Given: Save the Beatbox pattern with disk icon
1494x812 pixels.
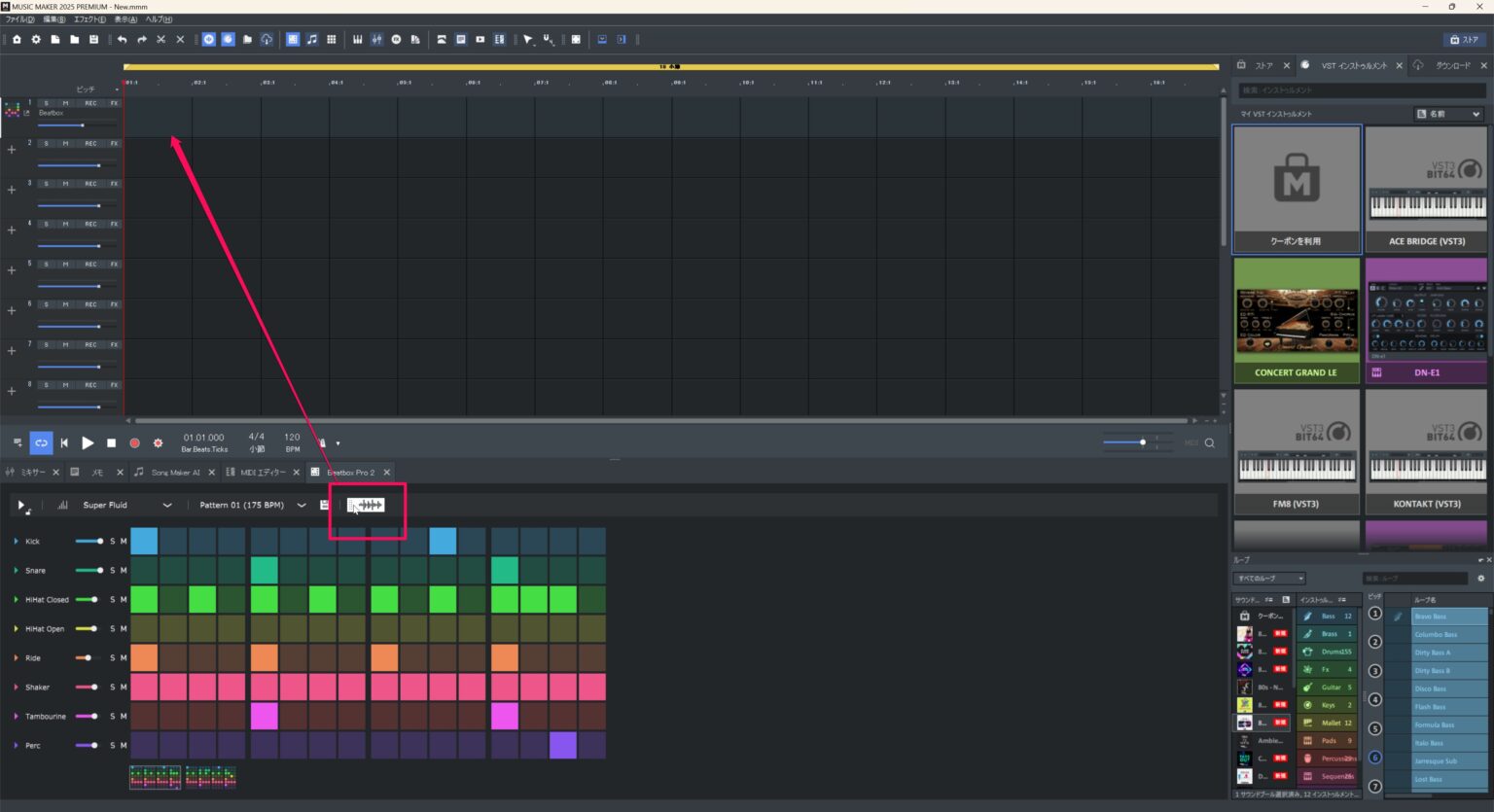Looking at the screenshot, I should [x=324, y=505].
